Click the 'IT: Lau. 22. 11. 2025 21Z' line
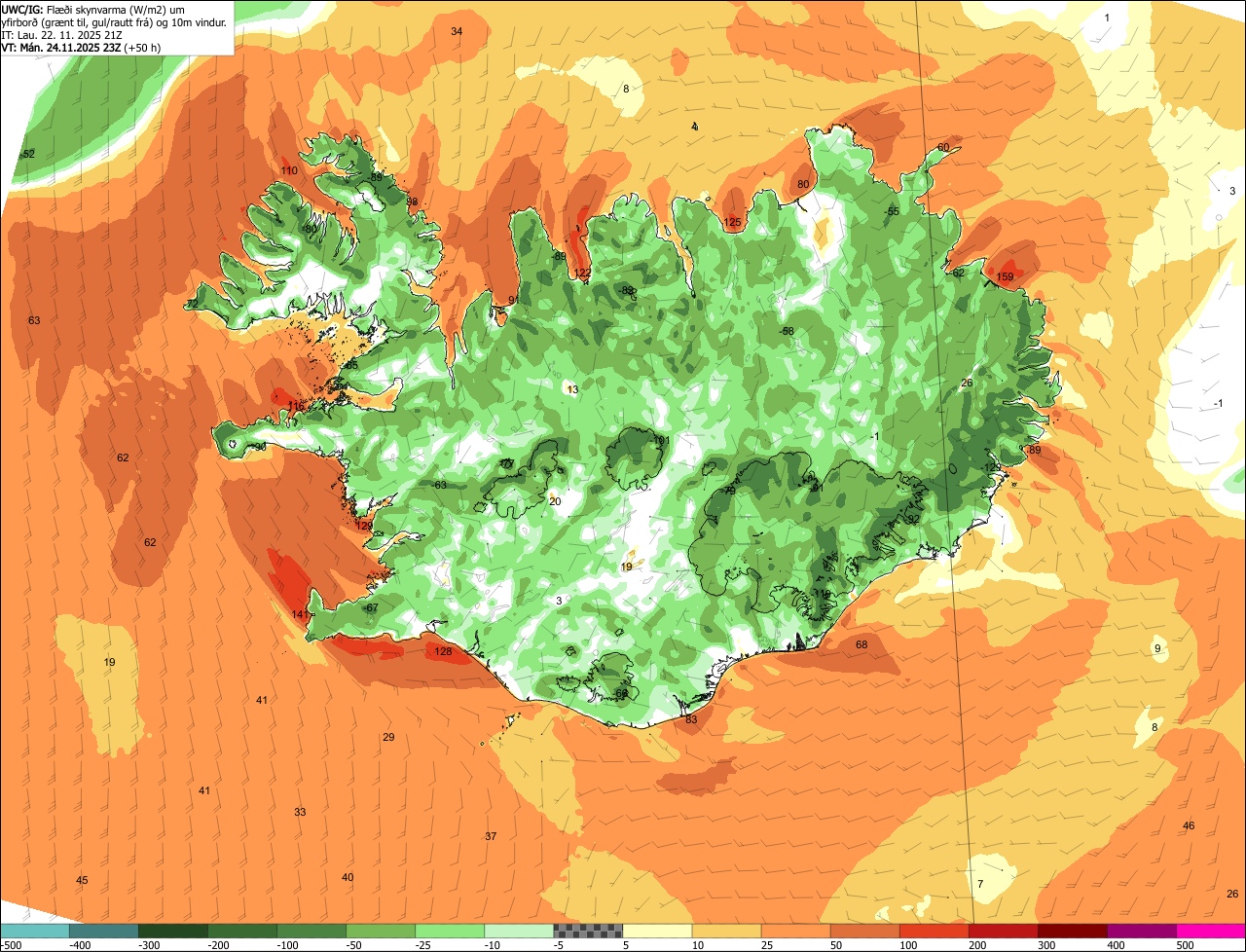Viewport: 1246px width, 952px height. [x=60, y=34]
